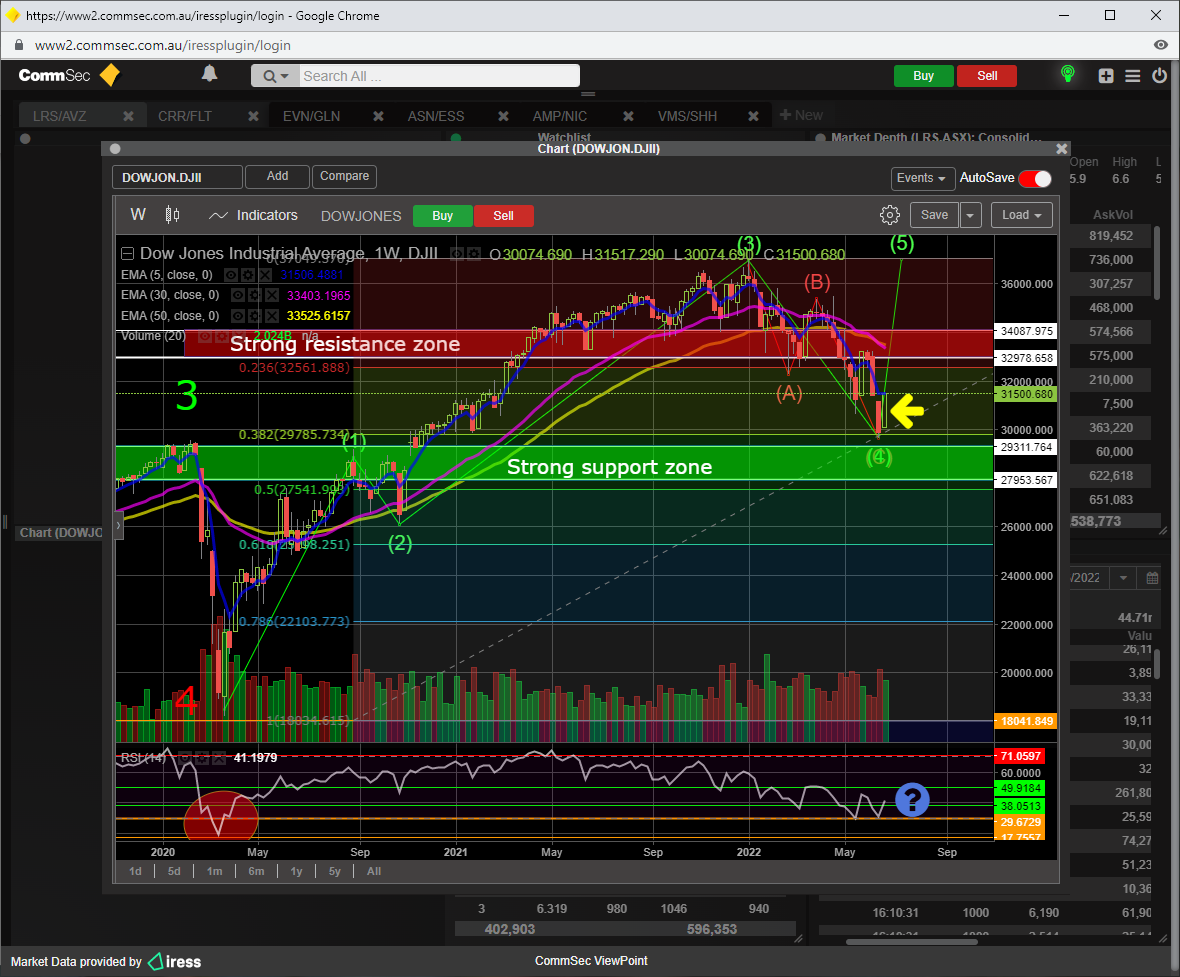
Task: Toggle the AutoSave switch
Action: click(x=1035, y=178)
